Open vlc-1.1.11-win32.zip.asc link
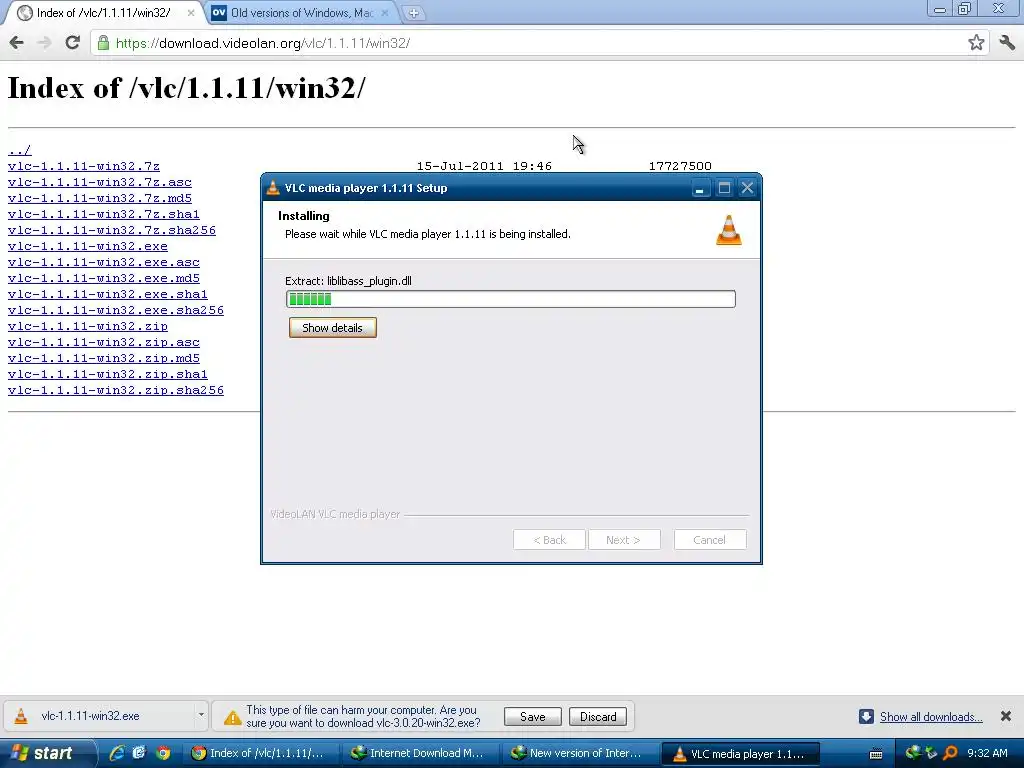1024x768 pixels. pyautogui.click(x=104, y=342)
